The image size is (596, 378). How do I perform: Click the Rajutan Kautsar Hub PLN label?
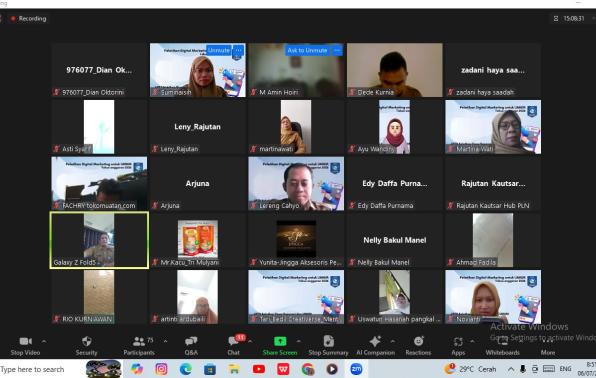(x=493, y=206)
